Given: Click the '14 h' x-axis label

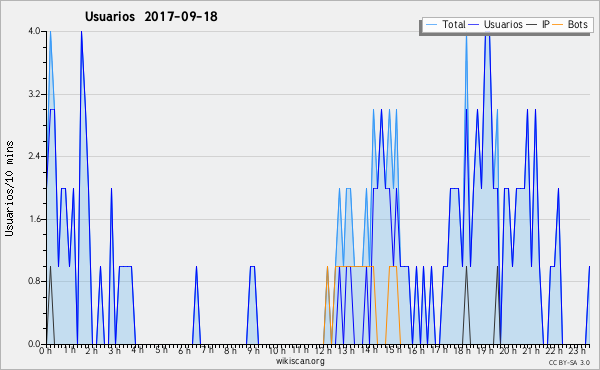Looking at the screenshot, I should click(x=369, y=350).
